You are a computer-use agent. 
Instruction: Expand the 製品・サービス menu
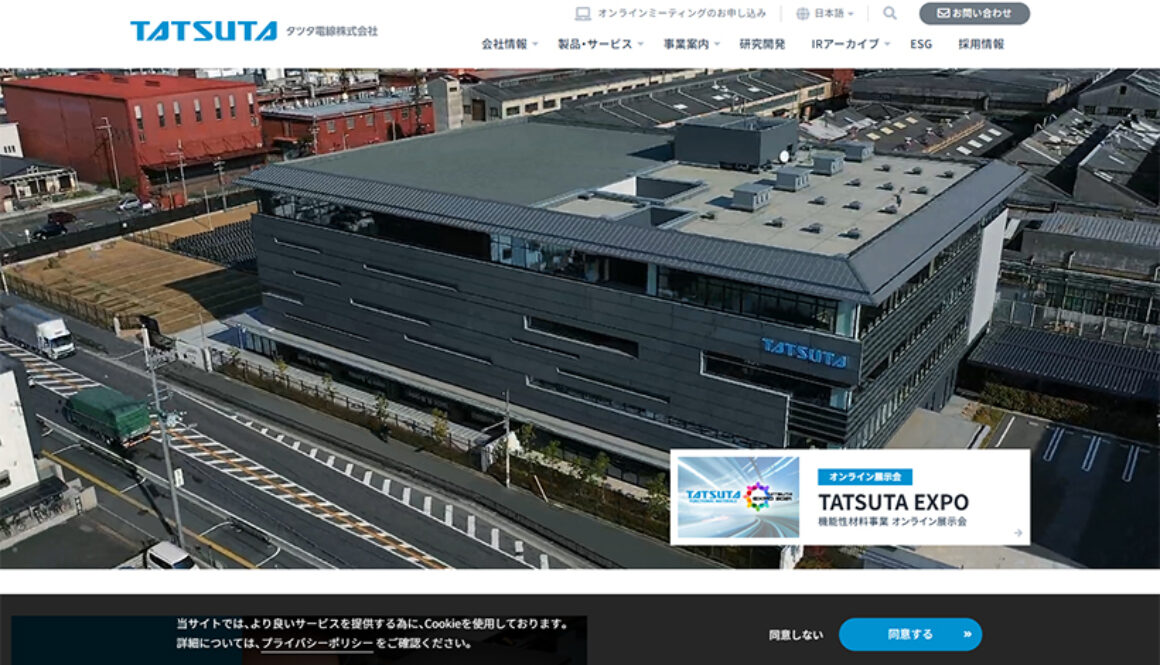[x=600, y=44]
